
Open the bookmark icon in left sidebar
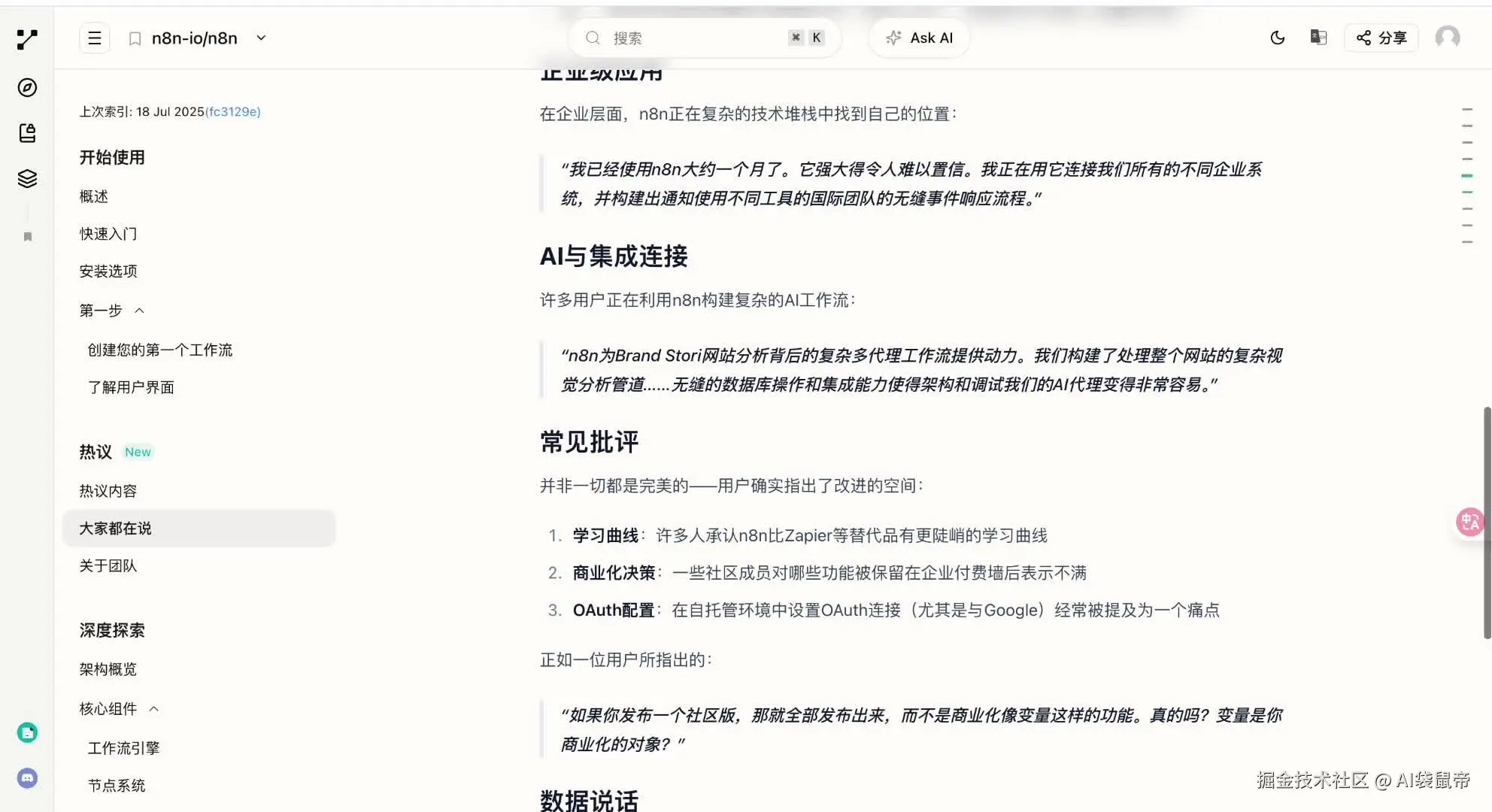(27, 236)
